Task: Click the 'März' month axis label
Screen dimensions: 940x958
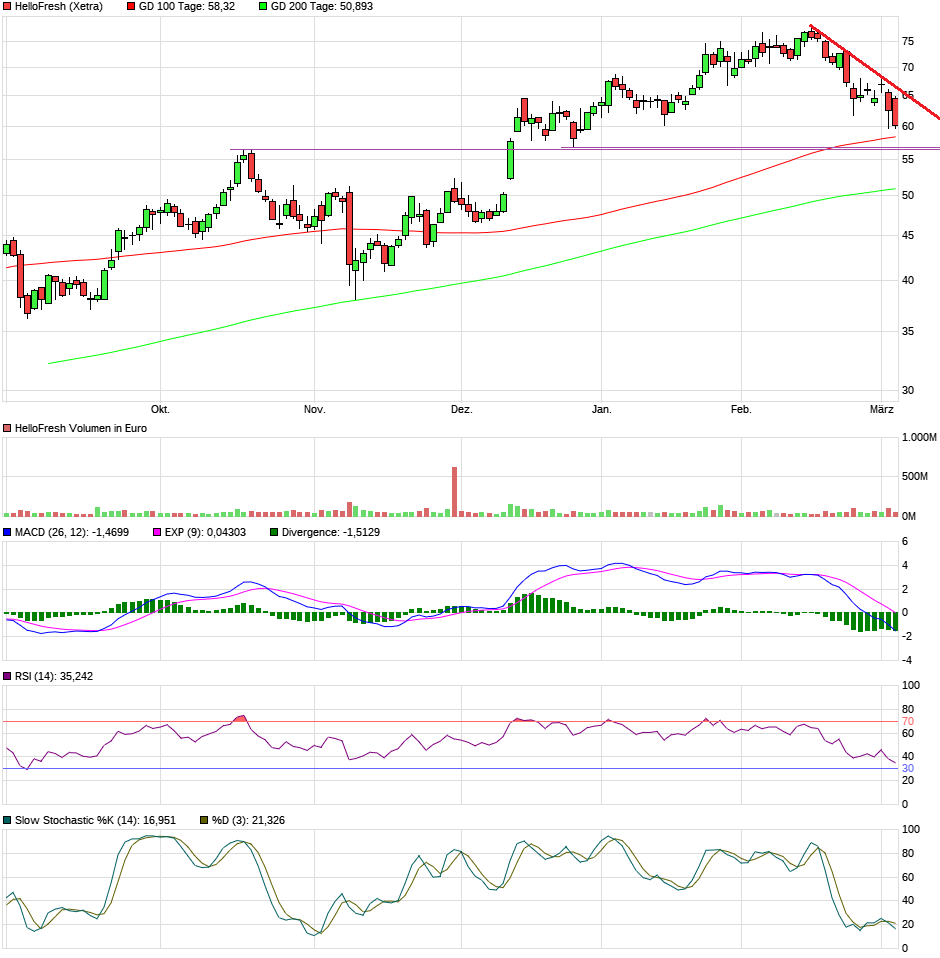Action: pyautogui.click(x=881, y=409)
